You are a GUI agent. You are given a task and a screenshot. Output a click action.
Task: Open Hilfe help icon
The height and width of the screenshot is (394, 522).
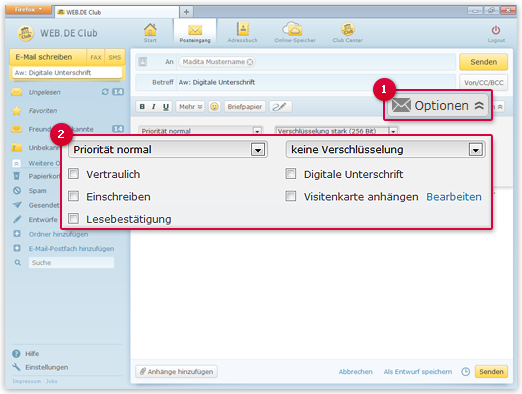coord(16,354)
